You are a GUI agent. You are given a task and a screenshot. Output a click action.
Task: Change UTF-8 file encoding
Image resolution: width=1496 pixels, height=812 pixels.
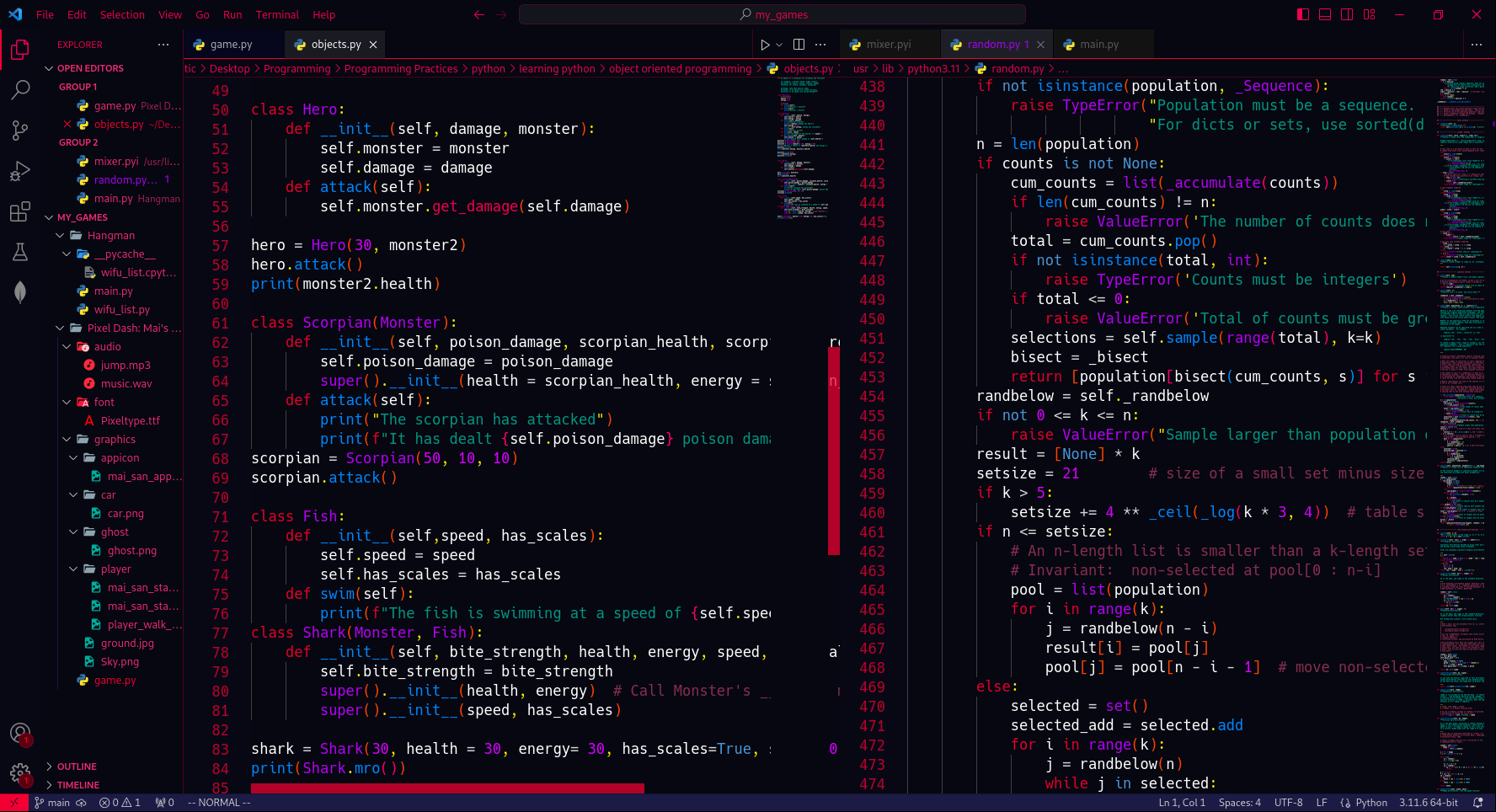click(x=1288, y=803)
